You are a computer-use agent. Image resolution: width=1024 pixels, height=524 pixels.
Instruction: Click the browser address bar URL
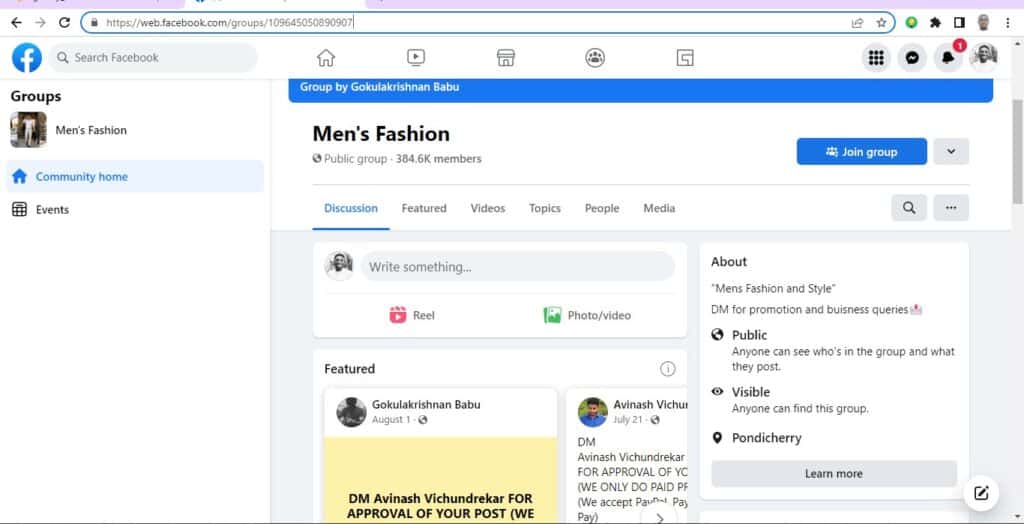229,23
